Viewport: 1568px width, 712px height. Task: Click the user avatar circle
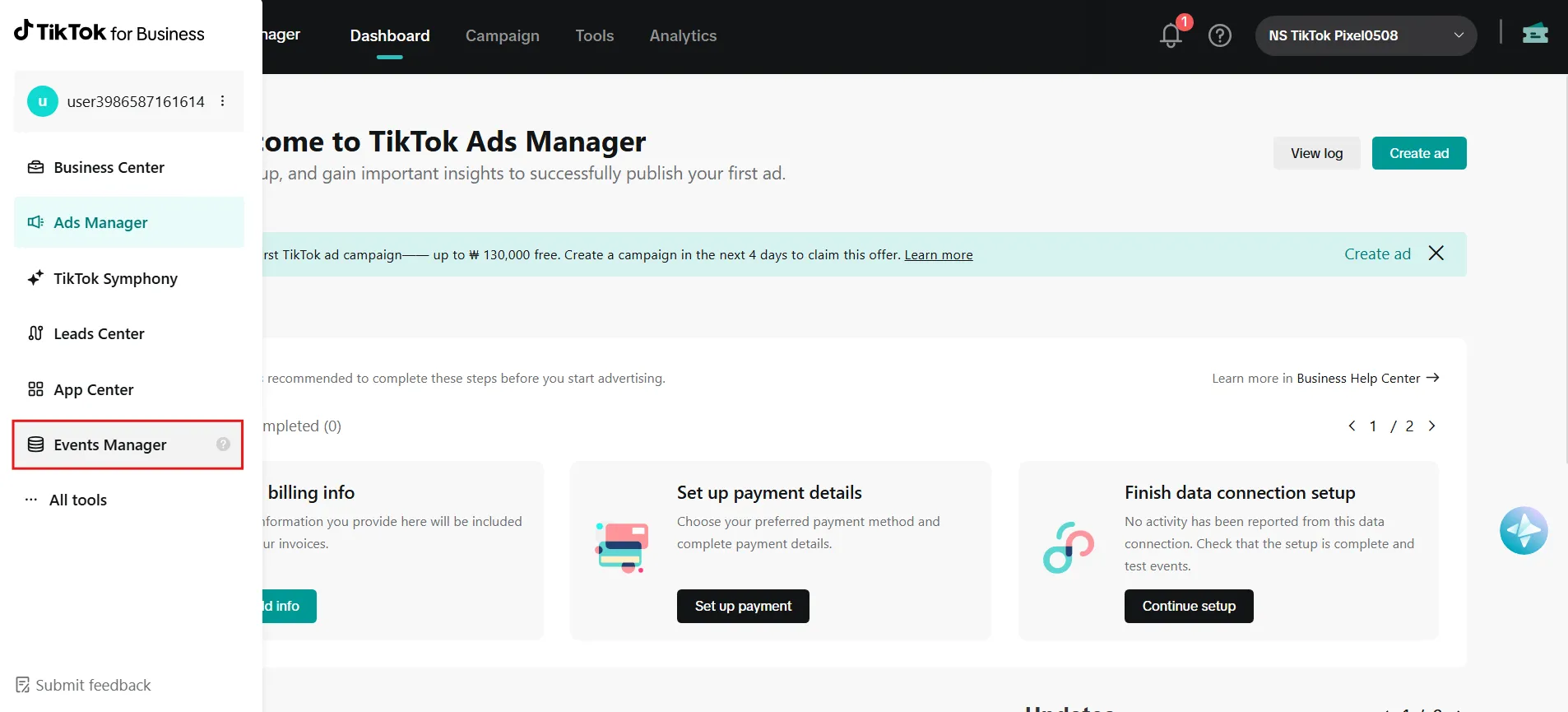[x=43, y=101]
